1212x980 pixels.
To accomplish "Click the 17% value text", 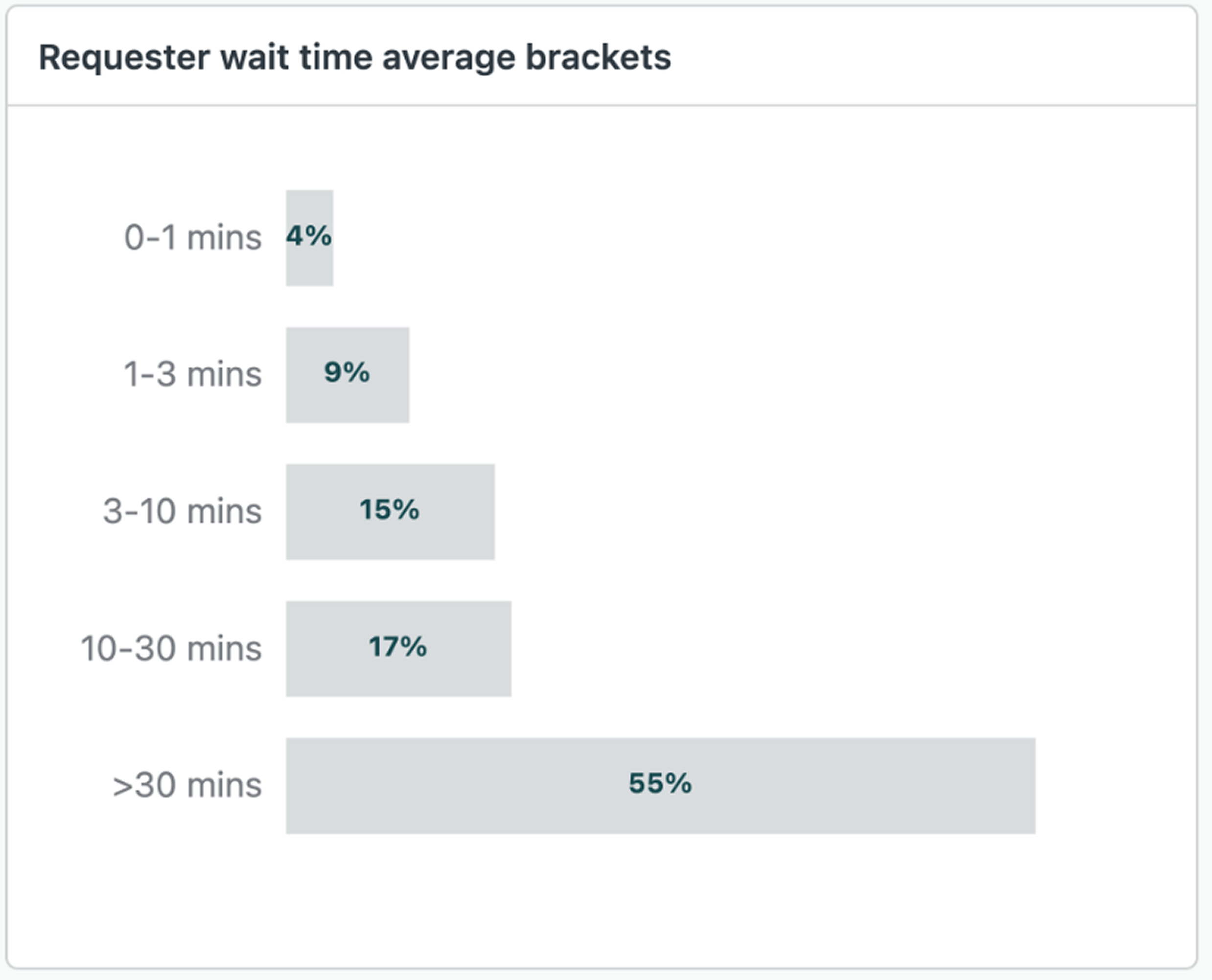I will click(x=398, y=647).
